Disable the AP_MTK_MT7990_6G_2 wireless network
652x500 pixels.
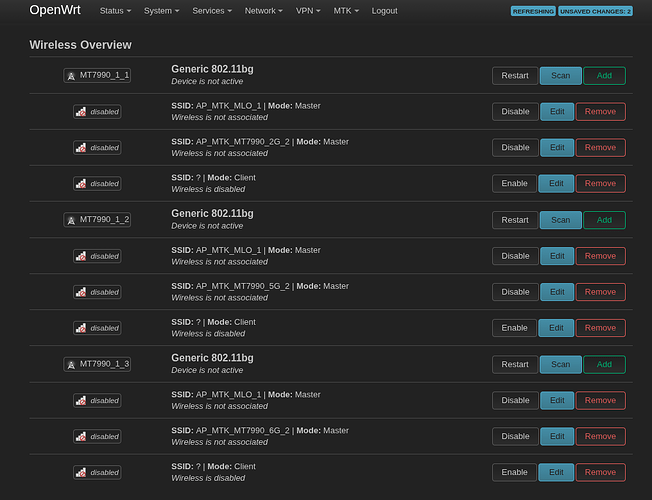click(x=515, y=436)
